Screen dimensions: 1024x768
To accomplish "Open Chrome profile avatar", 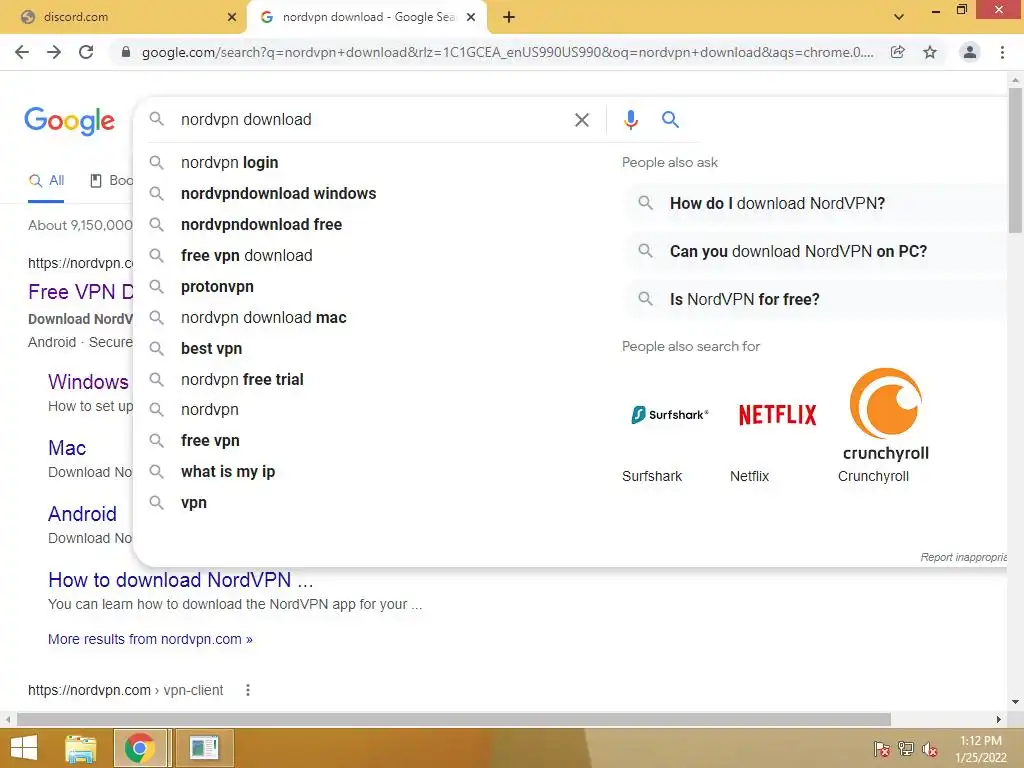I will pyautogui.click(x=970, y=52).
